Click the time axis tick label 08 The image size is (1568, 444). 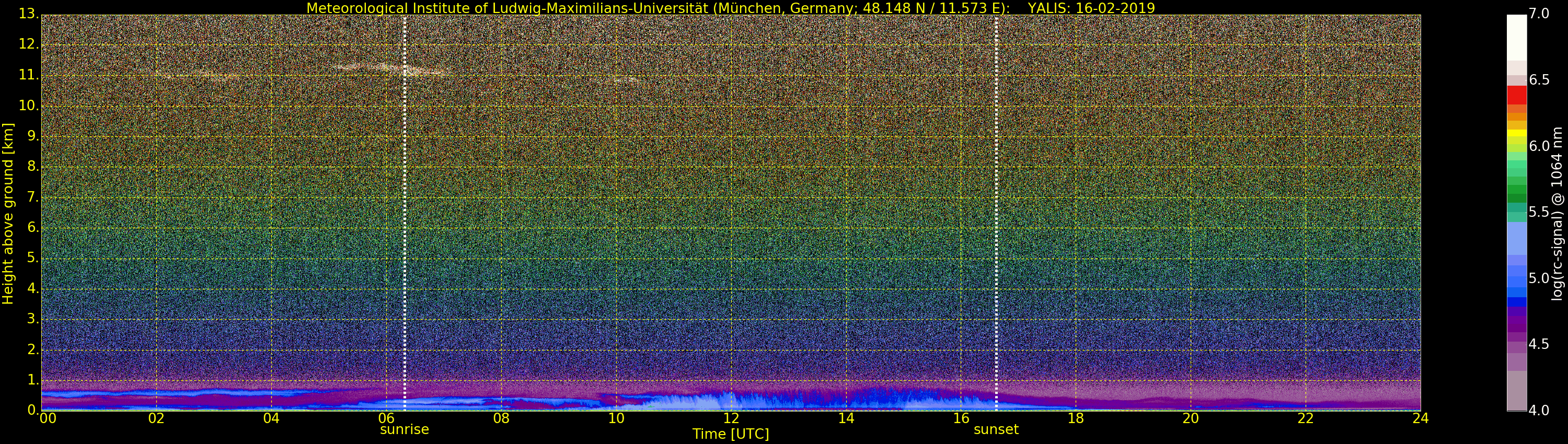pos(502,418)
